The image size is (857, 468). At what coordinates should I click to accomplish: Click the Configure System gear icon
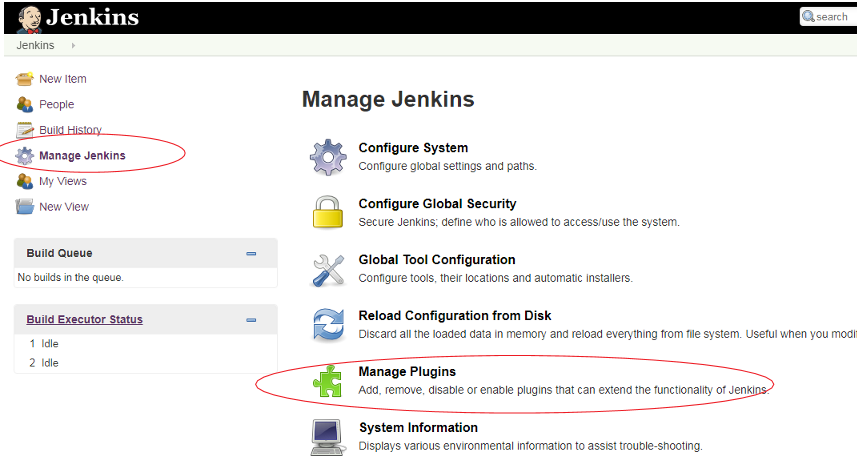click(328, 157)
